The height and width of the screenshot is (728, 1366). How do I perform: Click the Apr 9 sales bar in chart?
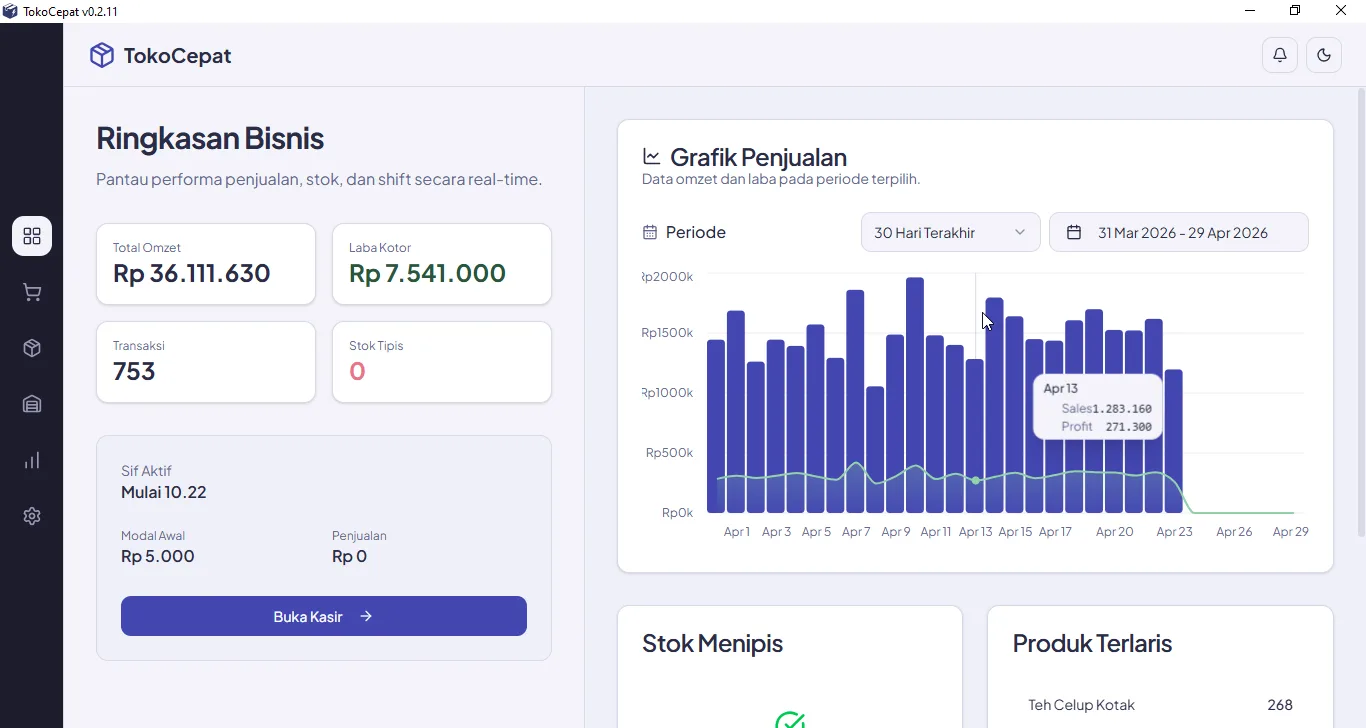(895, 424)
